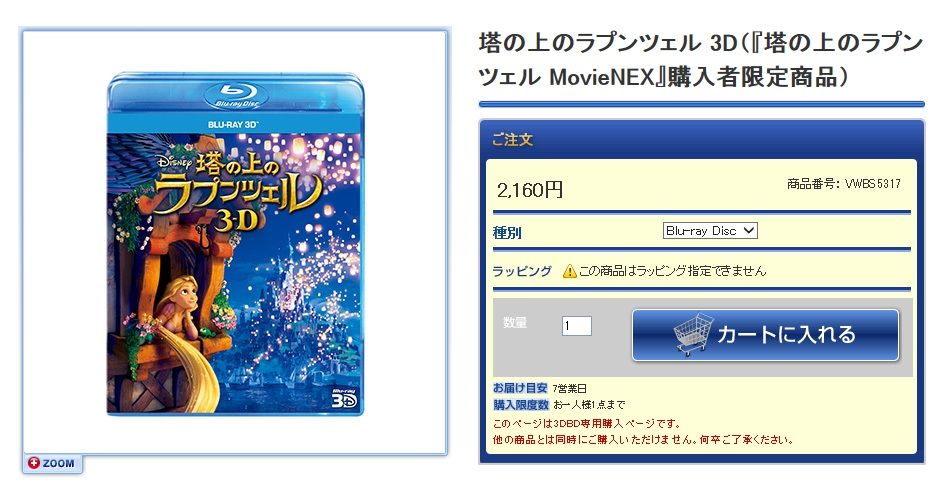
Task: Click the product title heading text
Action: click(x=701, y=60)
